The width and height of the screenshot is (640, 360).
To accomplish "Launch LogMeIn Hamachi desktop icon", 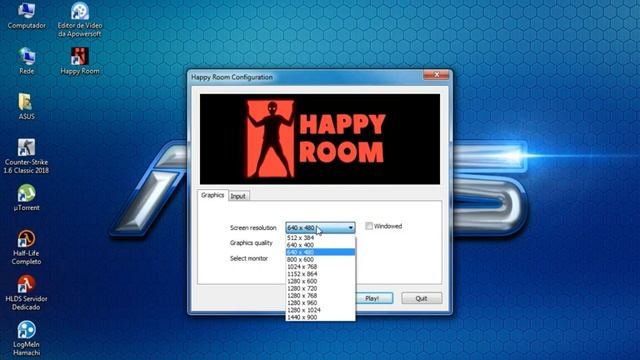I will pos(26,338).
